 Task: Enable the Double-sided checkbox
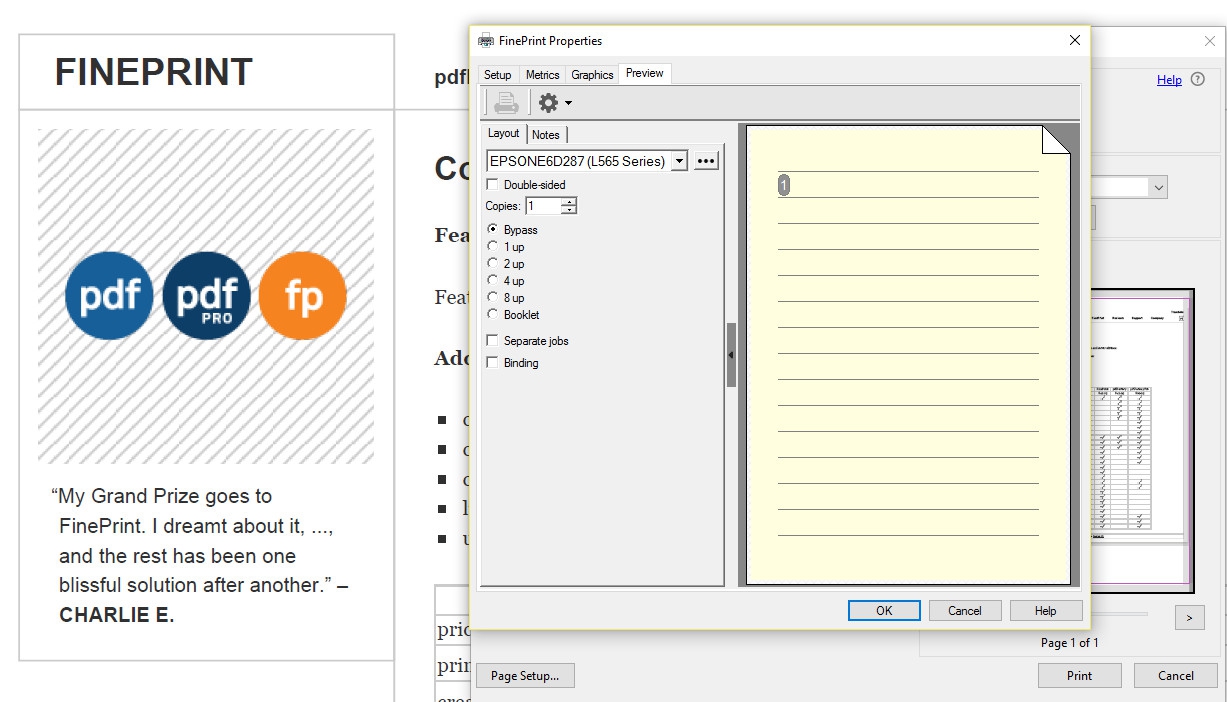pos(492,185)
